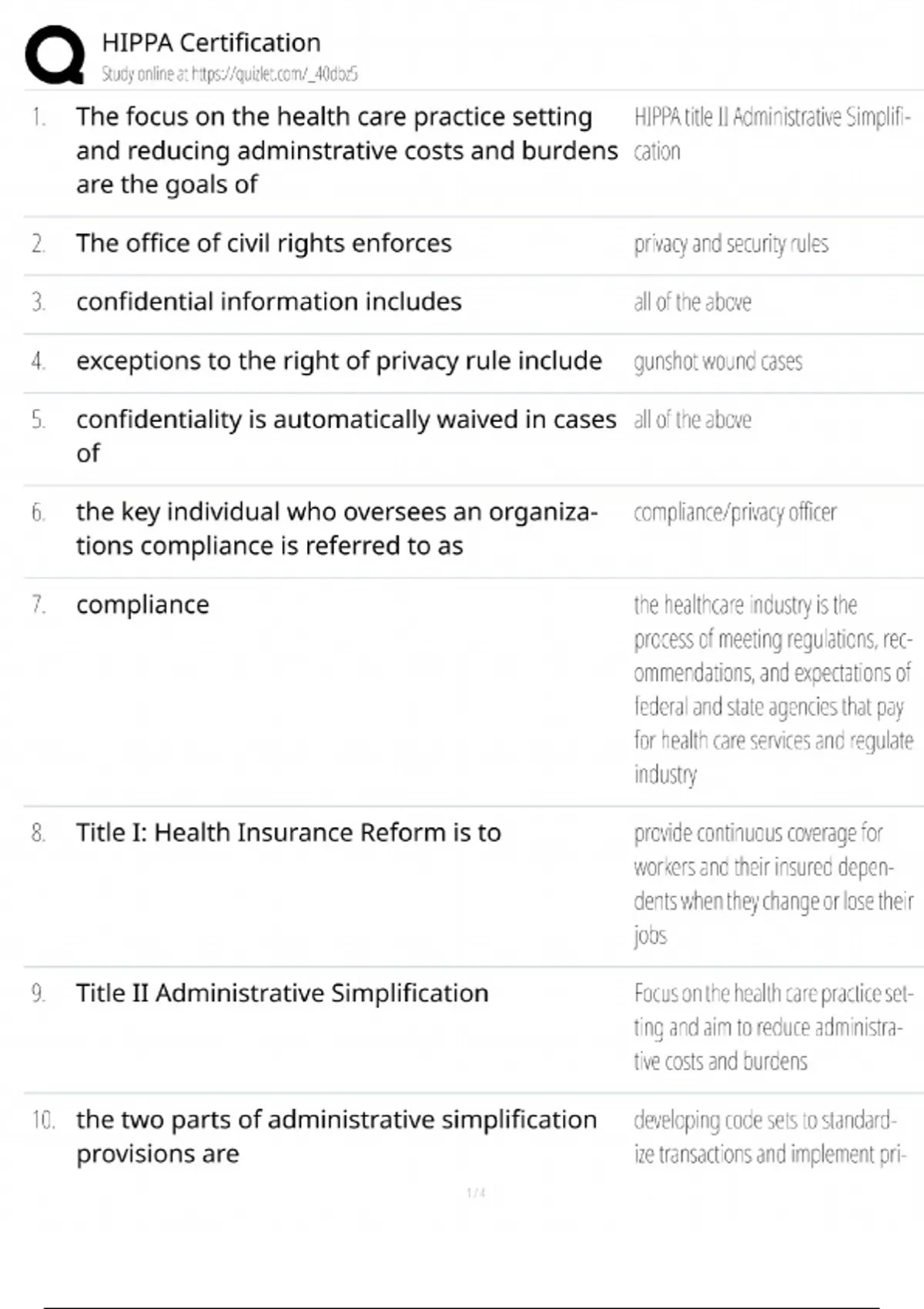
Task: Click the HIPPA Certification title
Action: pos(211,42)
